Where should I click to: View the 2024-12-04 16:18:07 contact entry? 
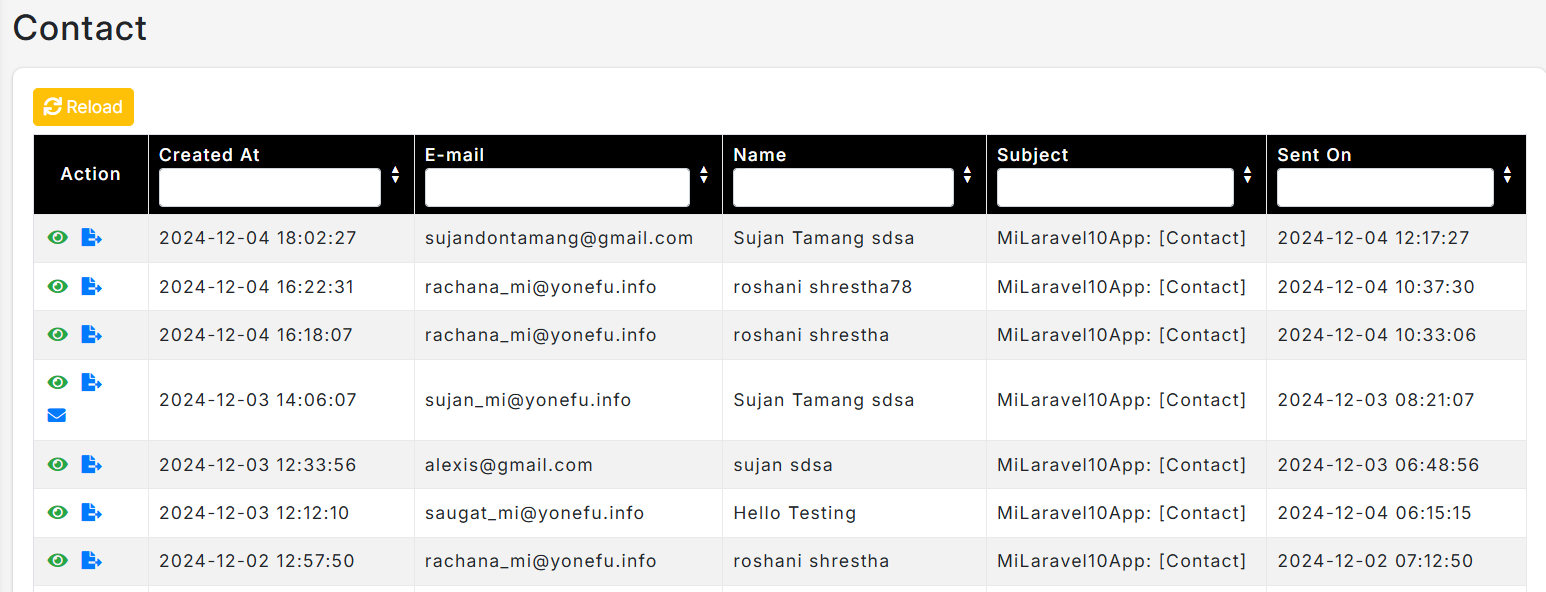click(x=58, y=334)
